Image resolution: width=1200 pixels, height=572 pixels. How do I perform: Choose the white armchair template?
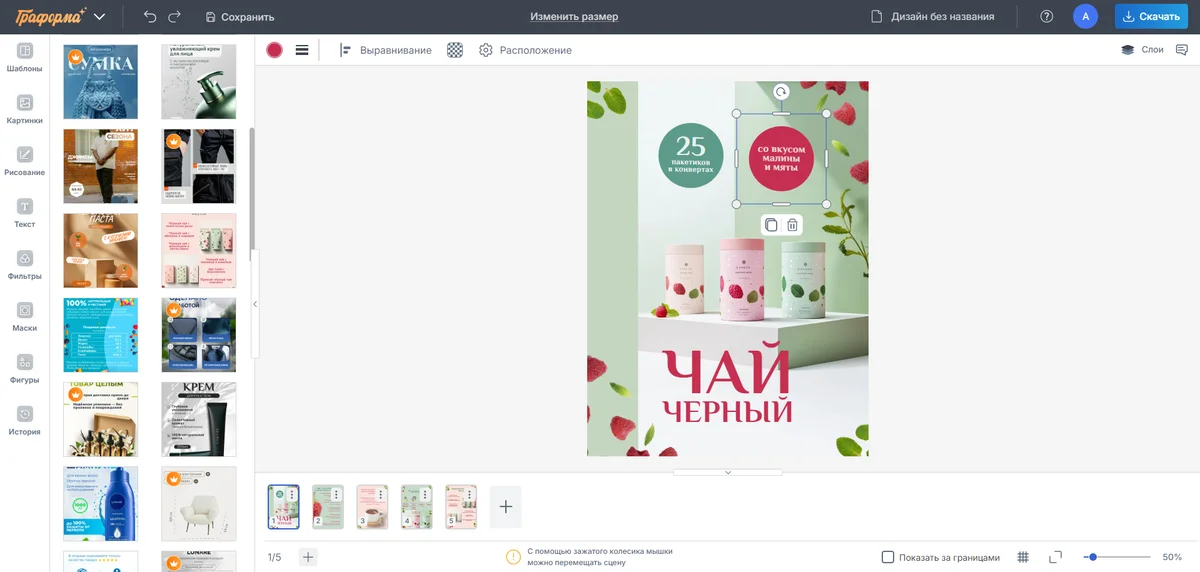point(199,503)
